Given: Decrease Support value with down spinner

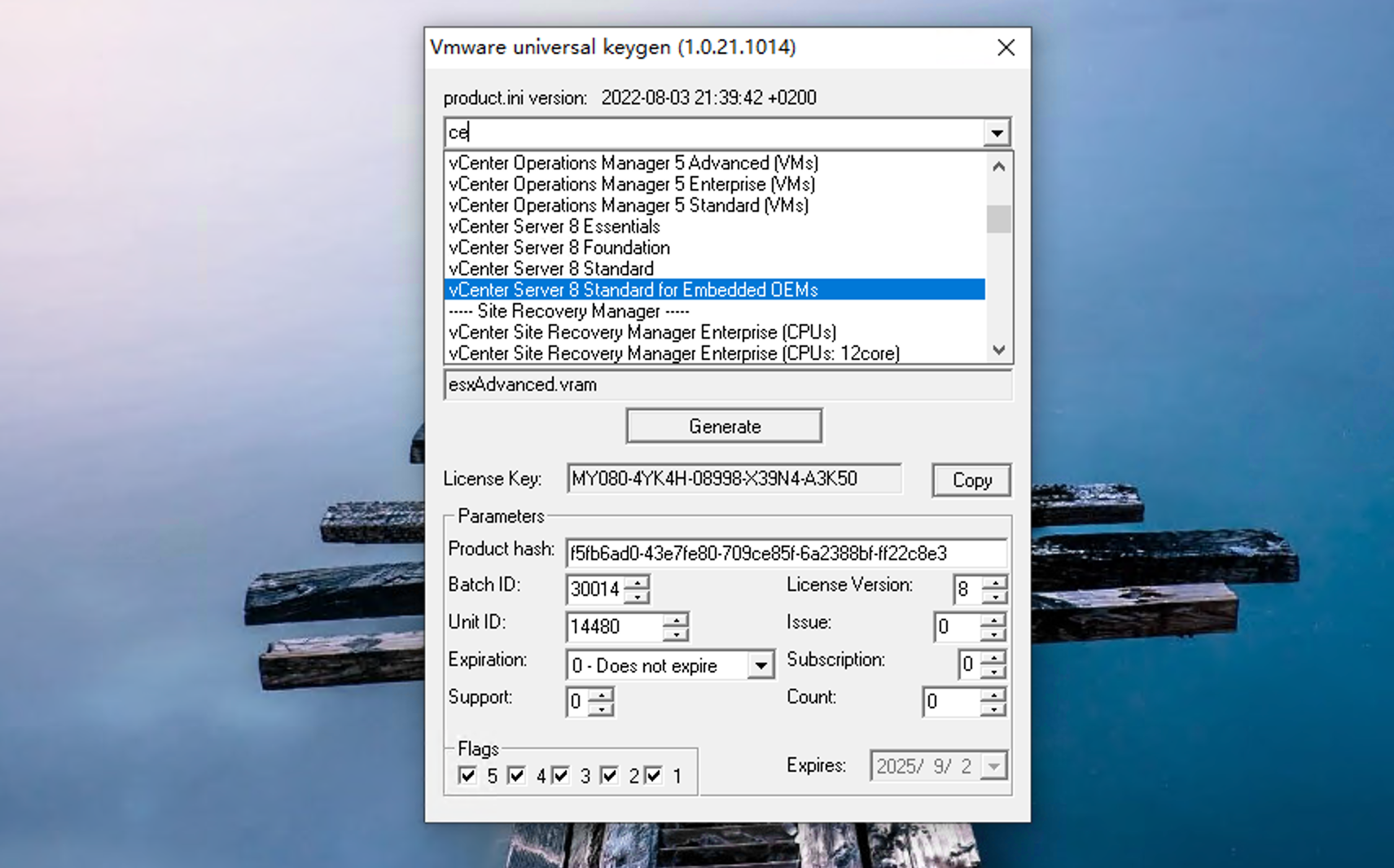Looking at the screenshot, I should [601, 709].
